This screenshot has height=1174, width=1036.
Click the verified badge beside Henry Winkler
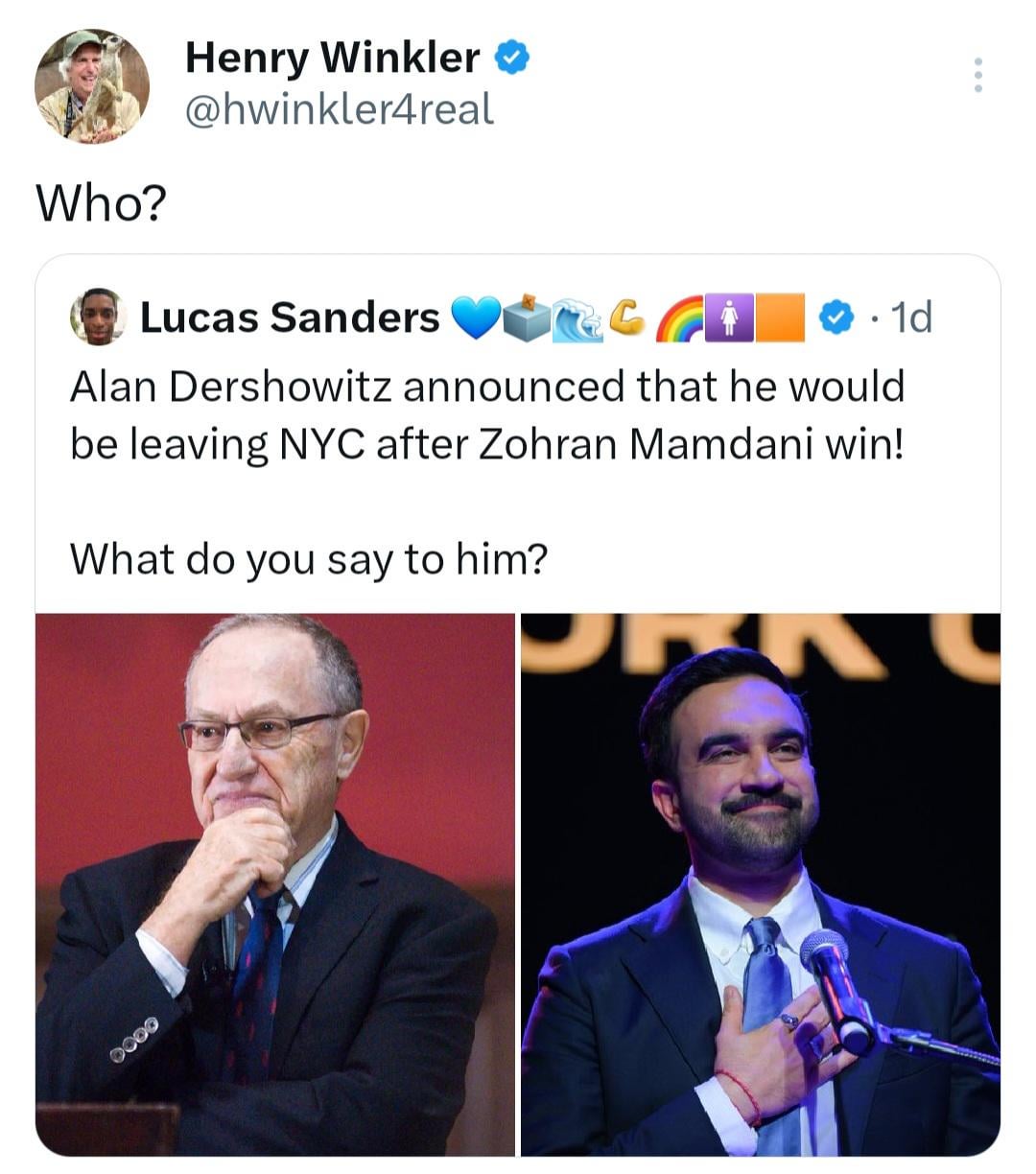pyautogui.click(x=512, y=59)
